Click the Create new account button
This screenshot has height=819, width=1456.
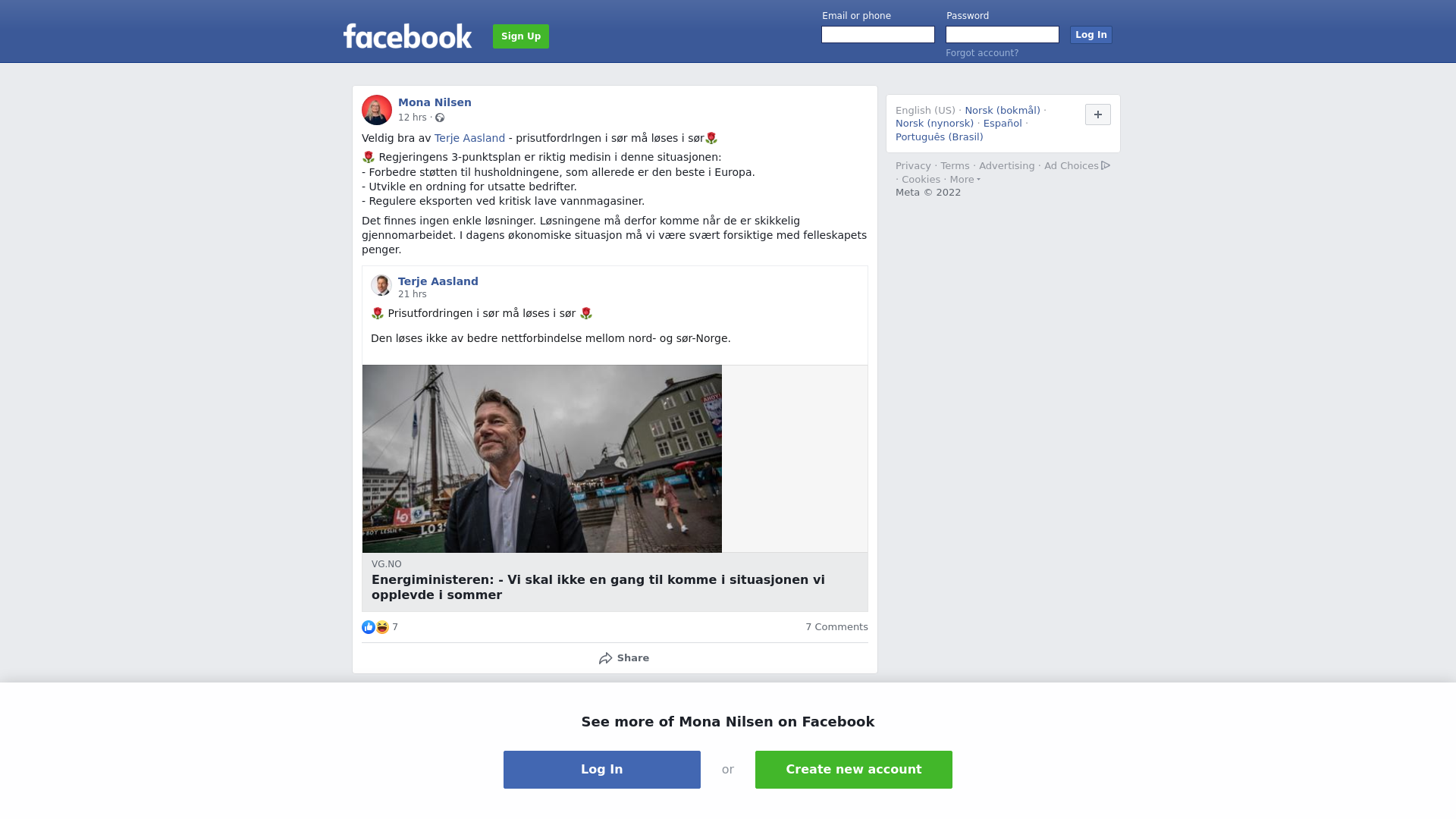tap(854, 770)
